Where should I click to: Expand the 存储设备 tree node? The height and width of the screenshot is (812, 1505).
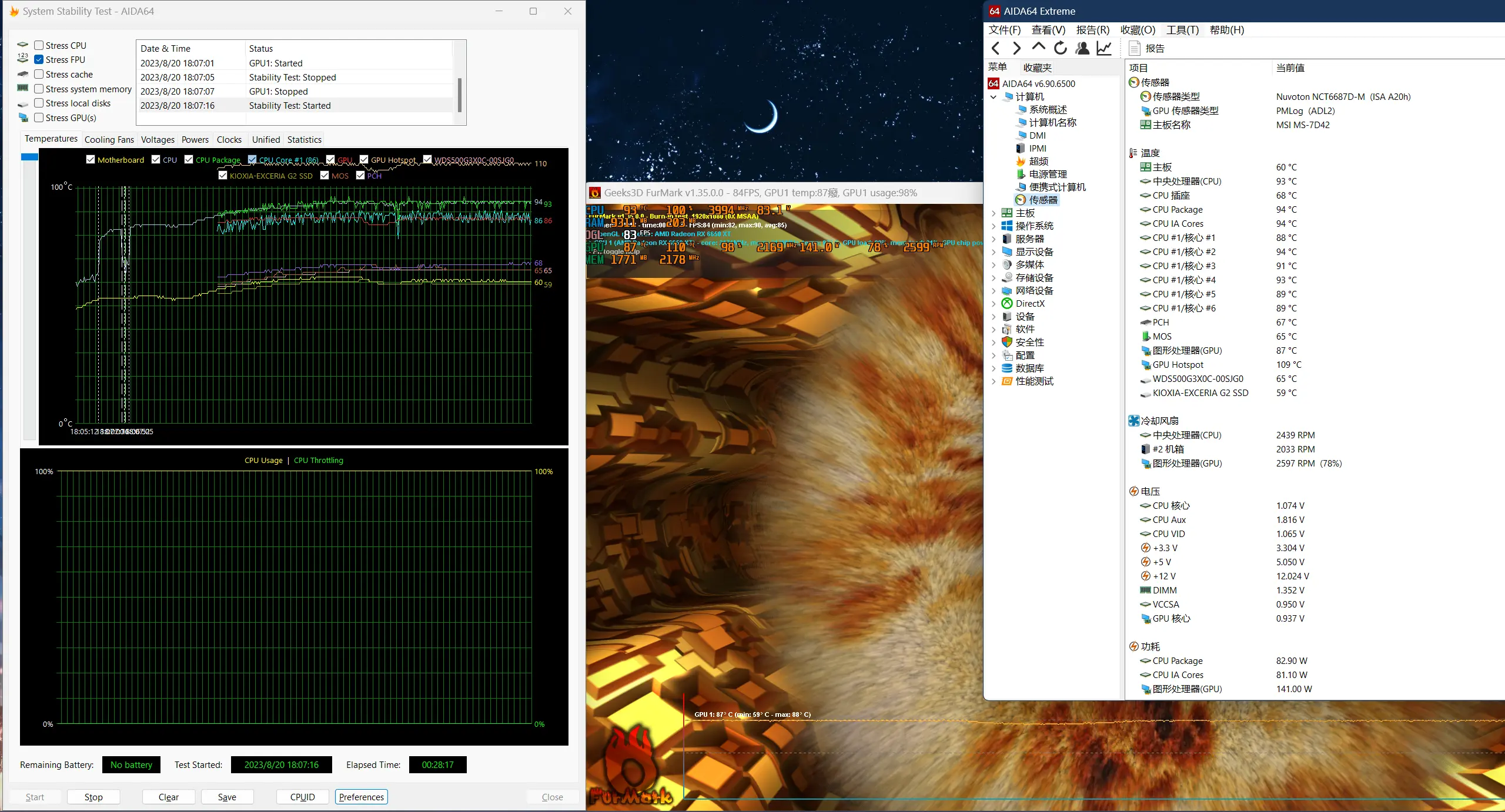[x=994, y=277]
